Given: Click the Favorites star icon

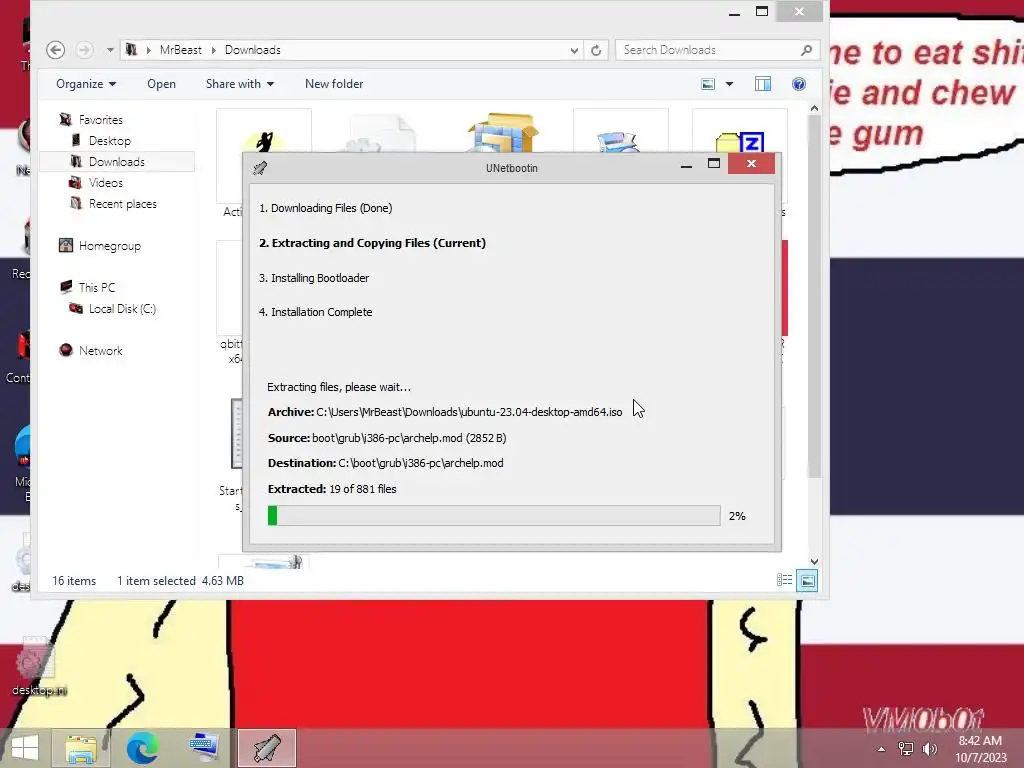Looking at the screenshot, I should (x=65, y=120).
